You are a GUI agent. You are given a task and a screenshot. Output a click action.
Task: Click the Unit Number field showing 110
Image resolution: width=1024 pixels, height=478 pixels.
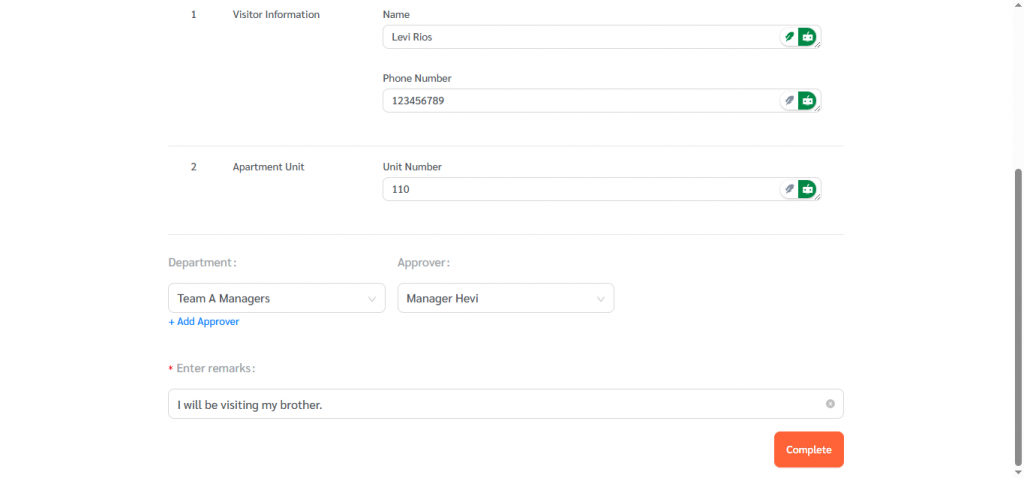coord(570,189)
